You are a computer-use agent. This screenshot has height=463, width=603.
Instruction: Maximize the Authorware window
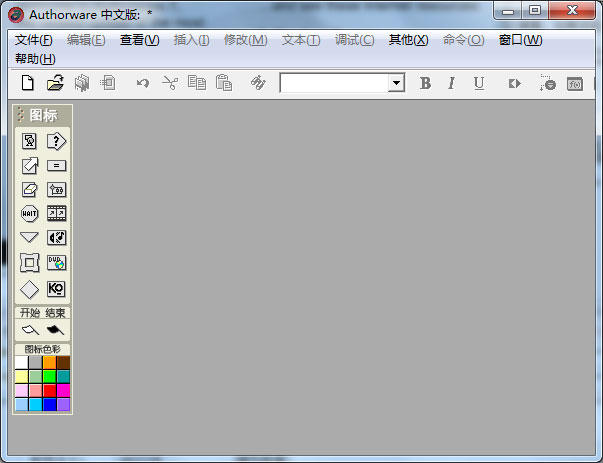click(535, 10)
